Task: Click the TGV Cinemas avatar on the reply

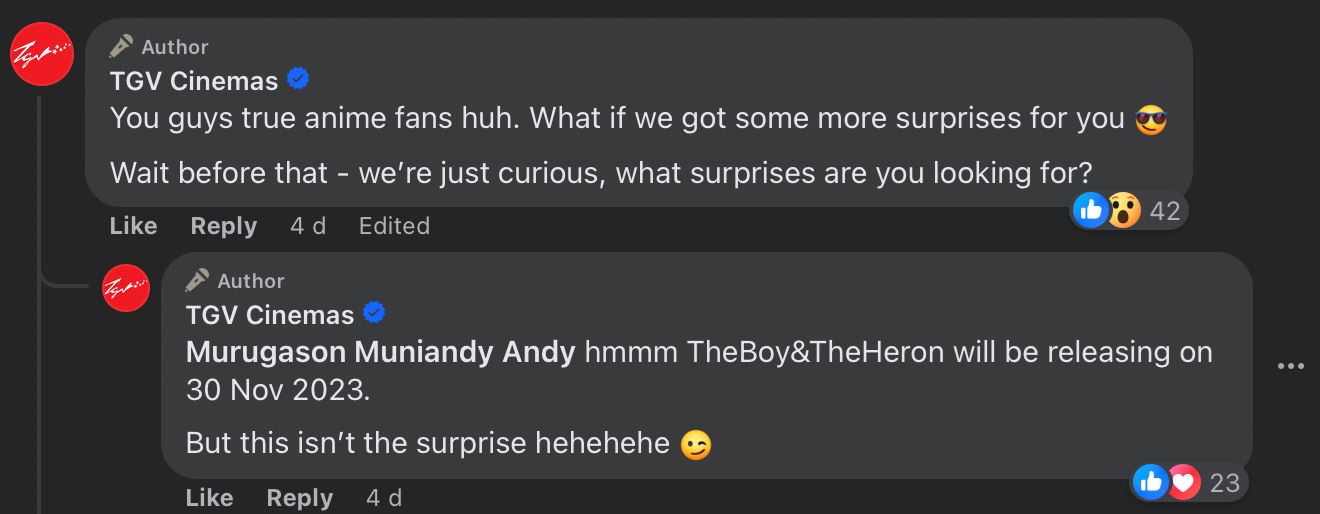Action: (126, 289)
